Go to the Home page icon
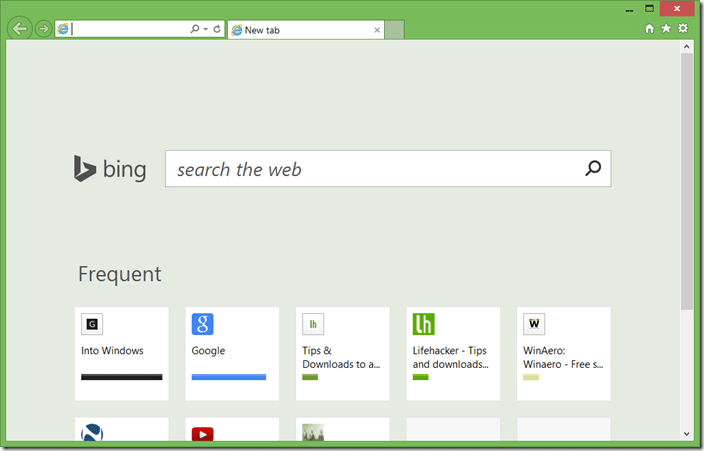 click(x=649, y=29)
